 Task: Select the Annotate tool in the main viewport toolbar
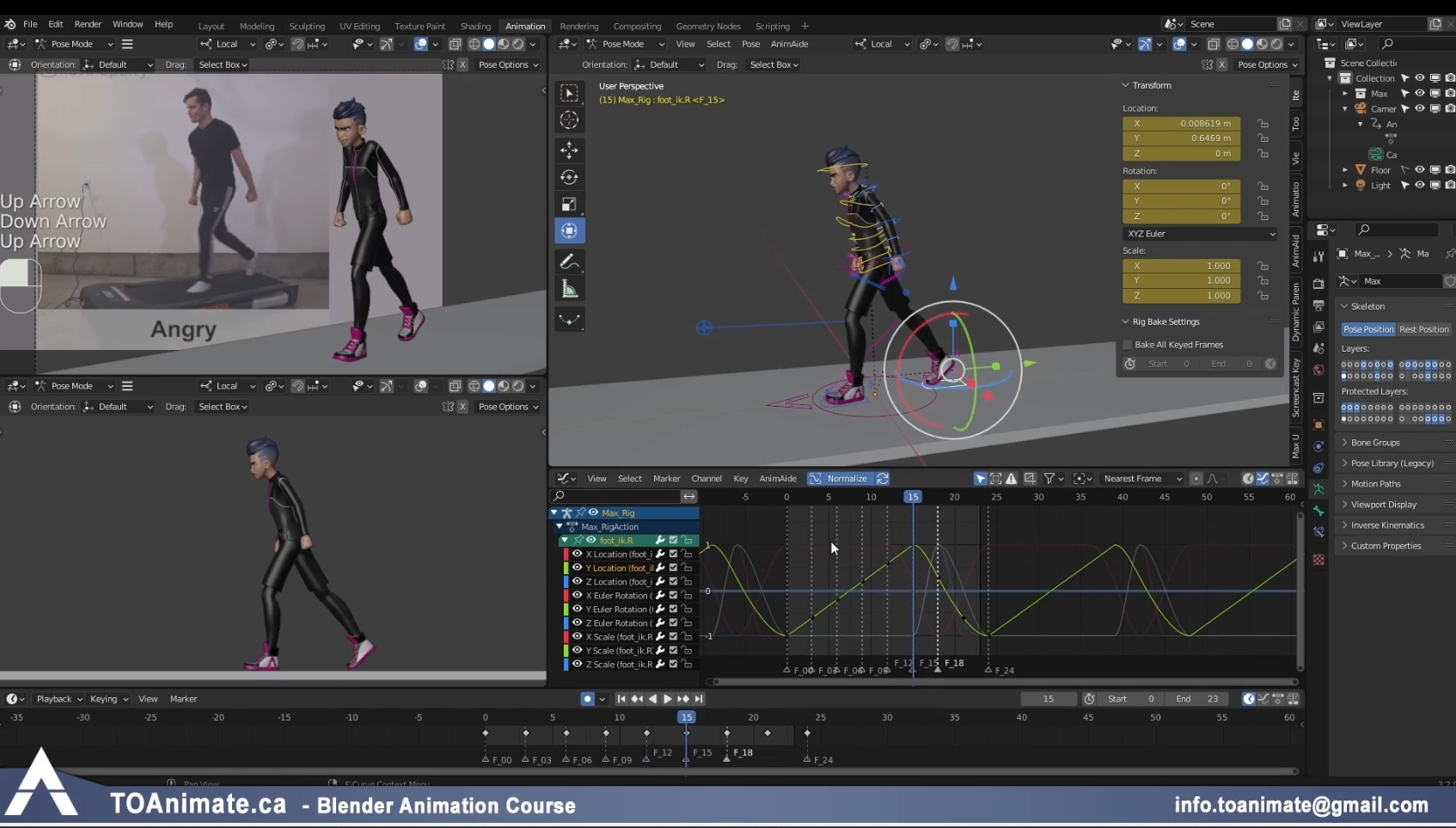click(x=569, y=261)
